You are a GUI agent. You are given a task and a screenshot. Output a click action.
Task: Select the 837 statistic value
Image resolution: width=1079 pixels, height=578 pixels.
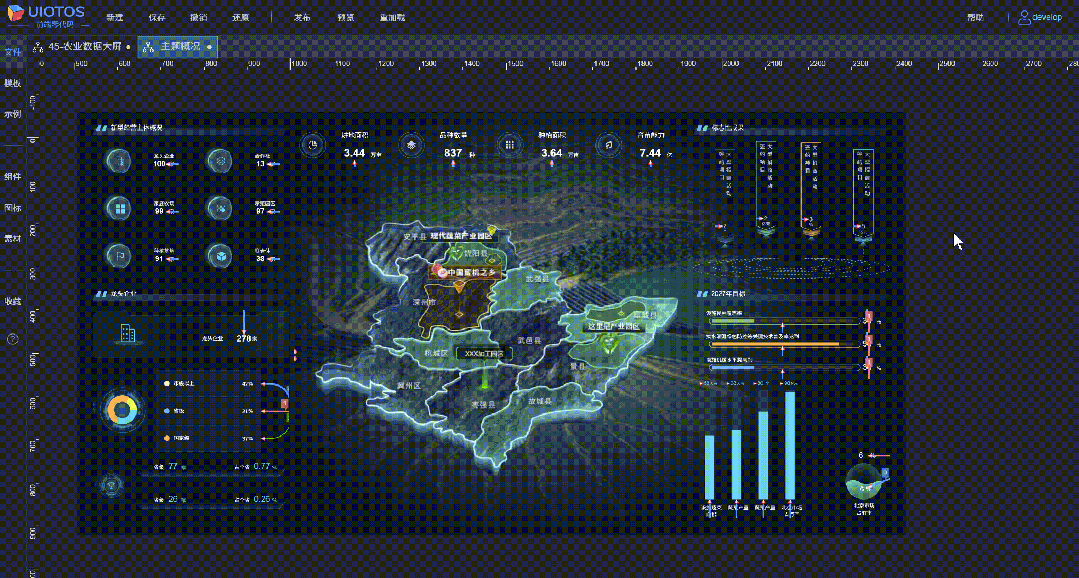453,153
